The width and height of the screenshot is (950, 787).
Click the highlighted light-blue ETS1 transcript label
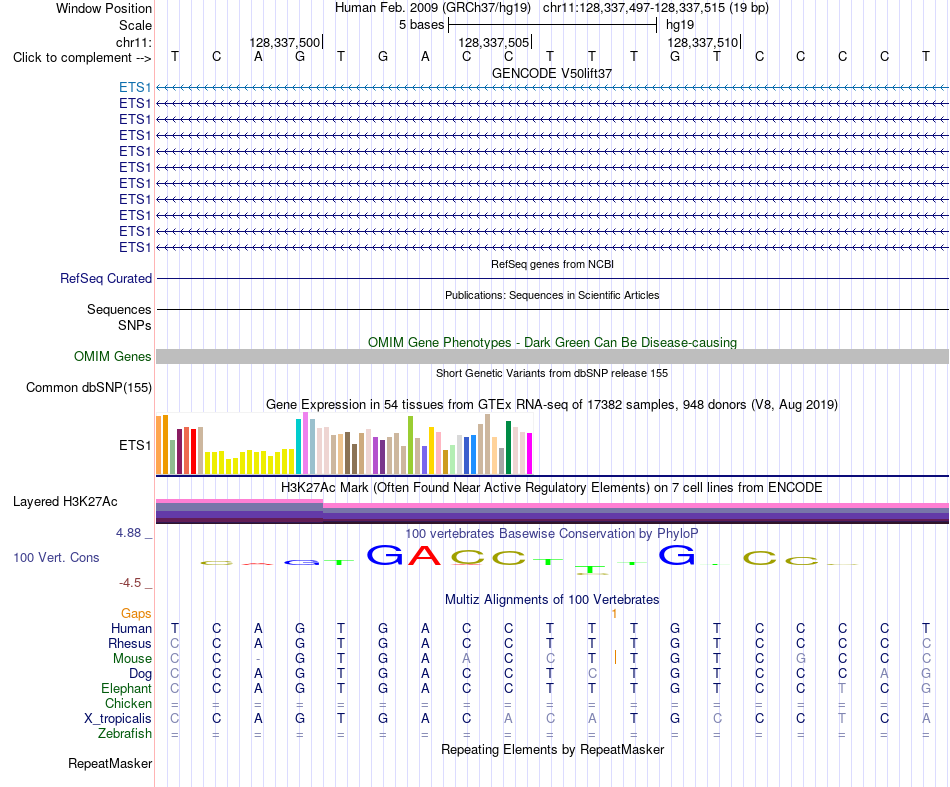tap(135, 87)
